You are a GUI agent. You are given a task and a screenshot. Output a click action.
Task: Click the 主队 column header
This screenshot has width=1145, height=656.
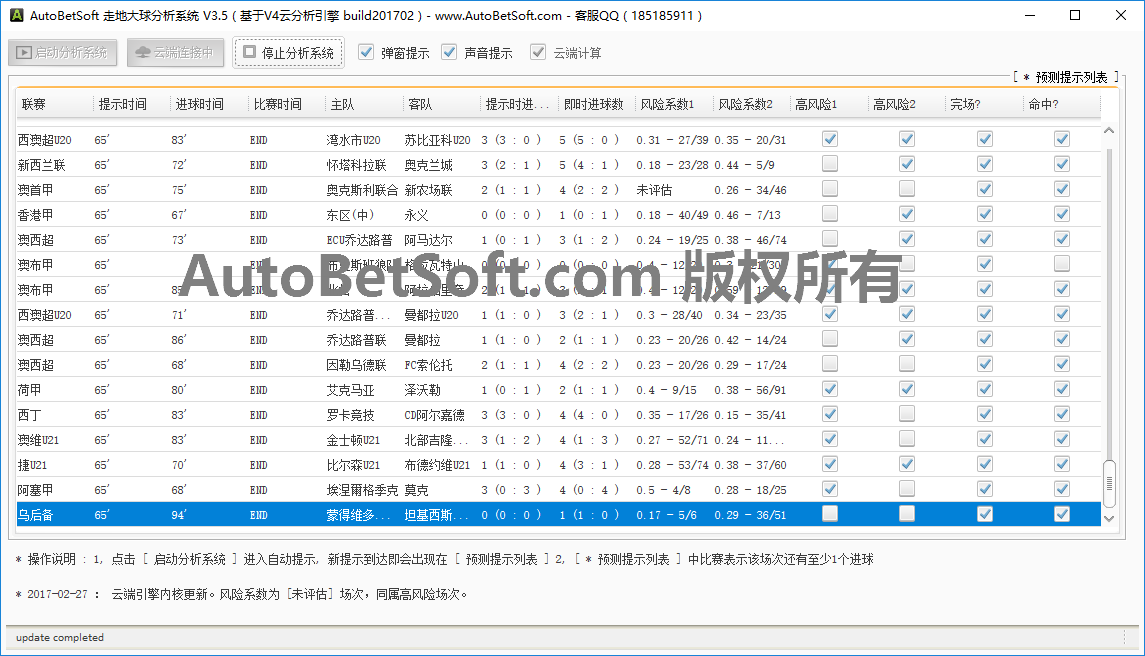point(364,104)
